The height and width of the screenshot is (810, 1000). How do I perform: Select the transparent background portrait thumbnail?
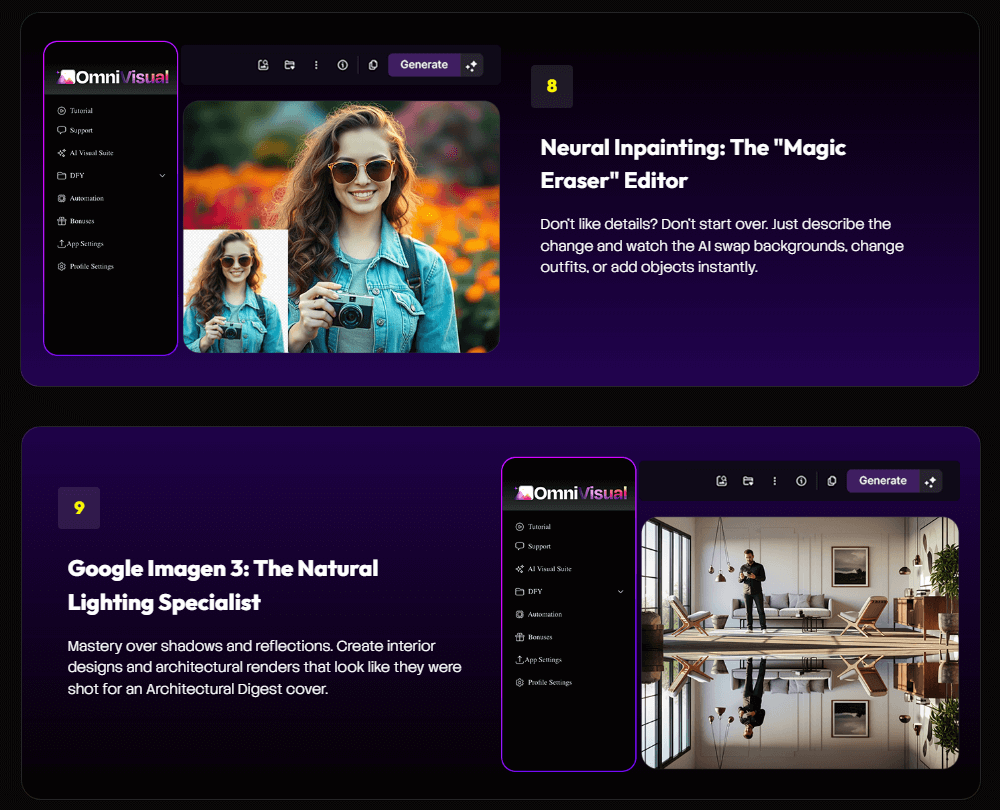pyautogui.click(x=236, y=290)
